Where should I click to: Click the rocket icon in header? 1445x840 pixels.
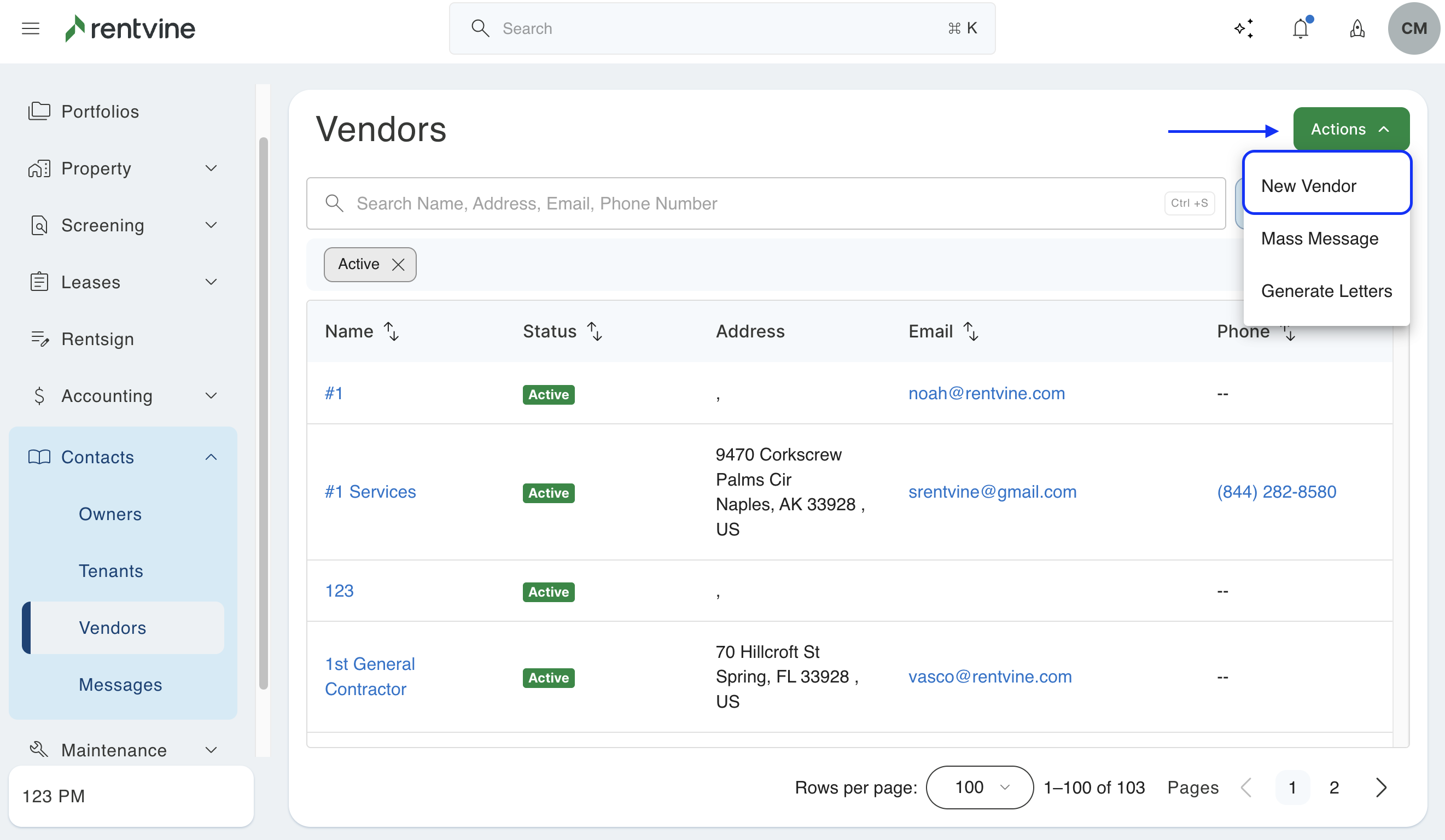click(1357, 28)
